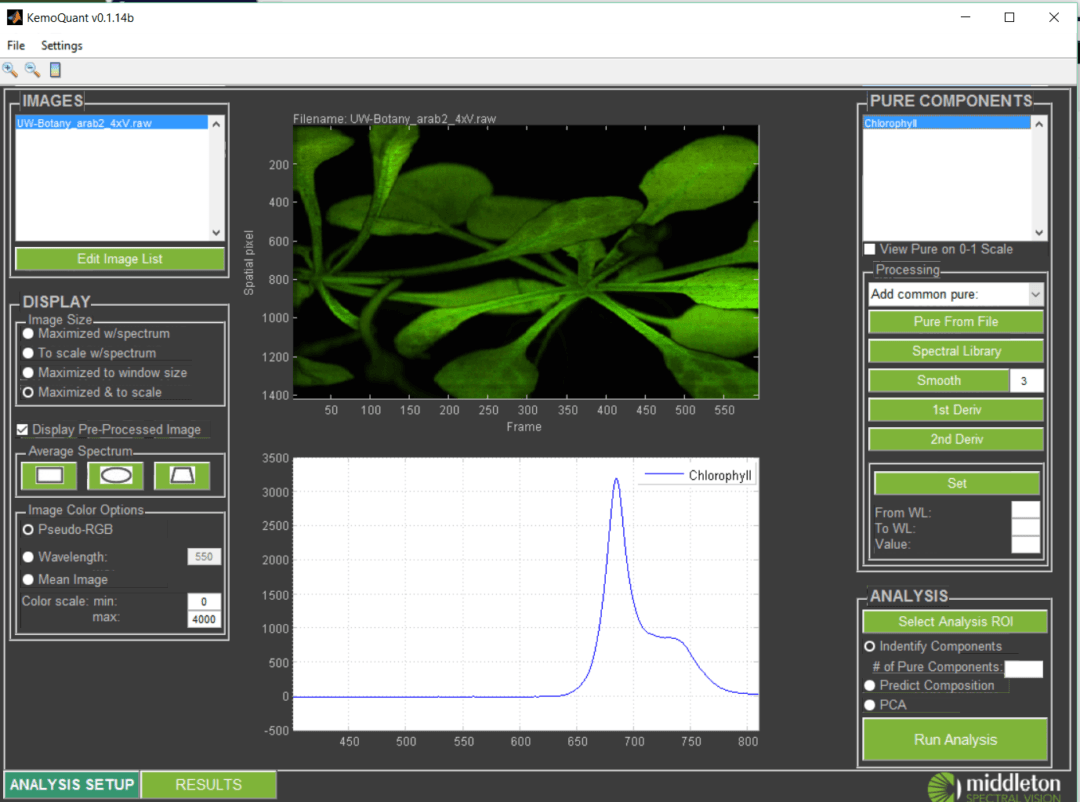Select the Predict Composition analysis mode
The width and height of the screenshot is (1080, 802).
[870, 685]
